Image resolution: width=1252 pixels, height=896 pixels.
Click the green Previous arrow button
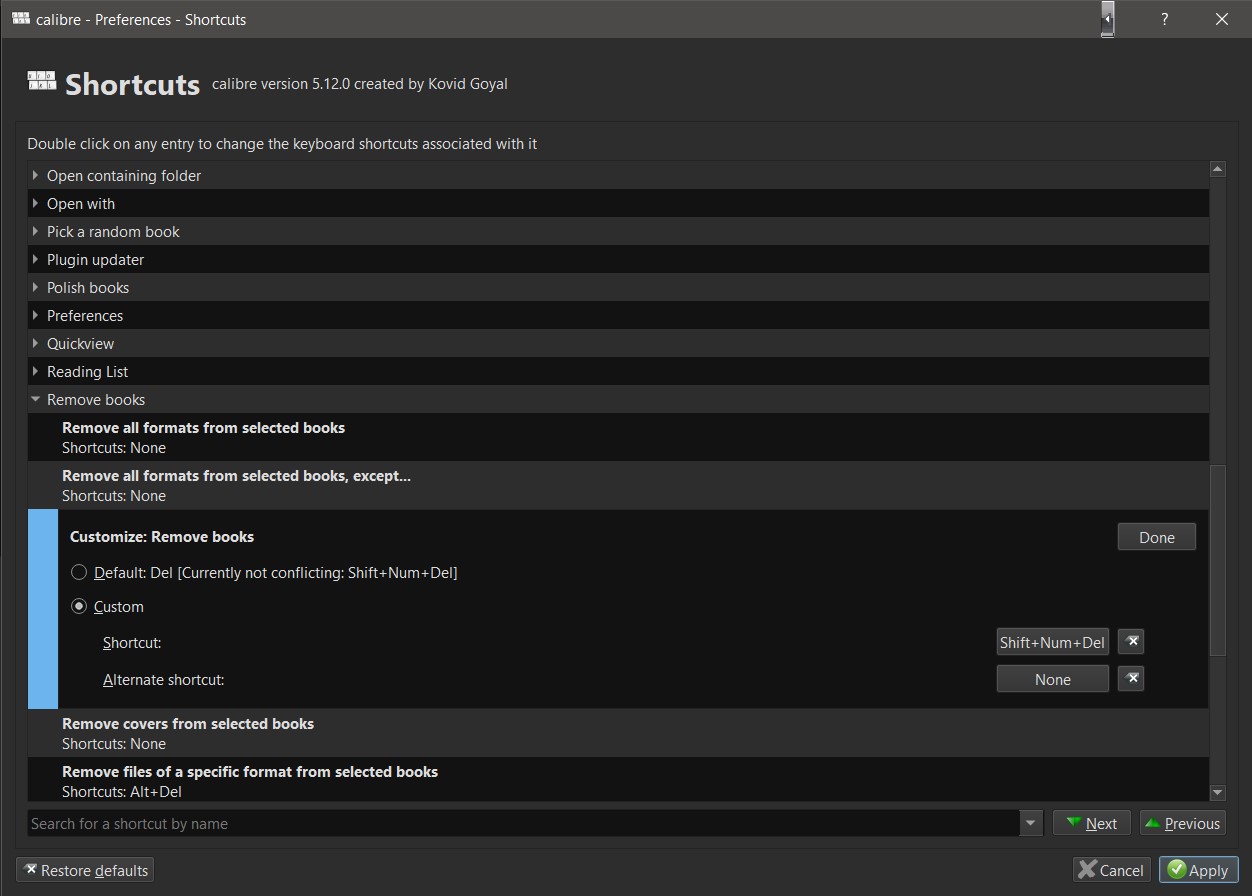(1182, 823)
